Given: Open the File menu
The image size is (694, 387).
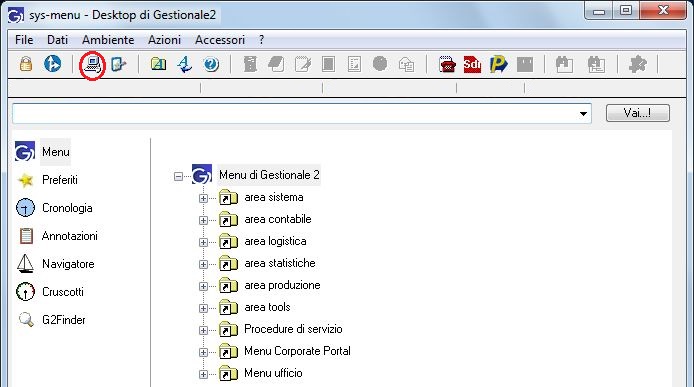Looking at the screenshot, I should click(24, 40).
